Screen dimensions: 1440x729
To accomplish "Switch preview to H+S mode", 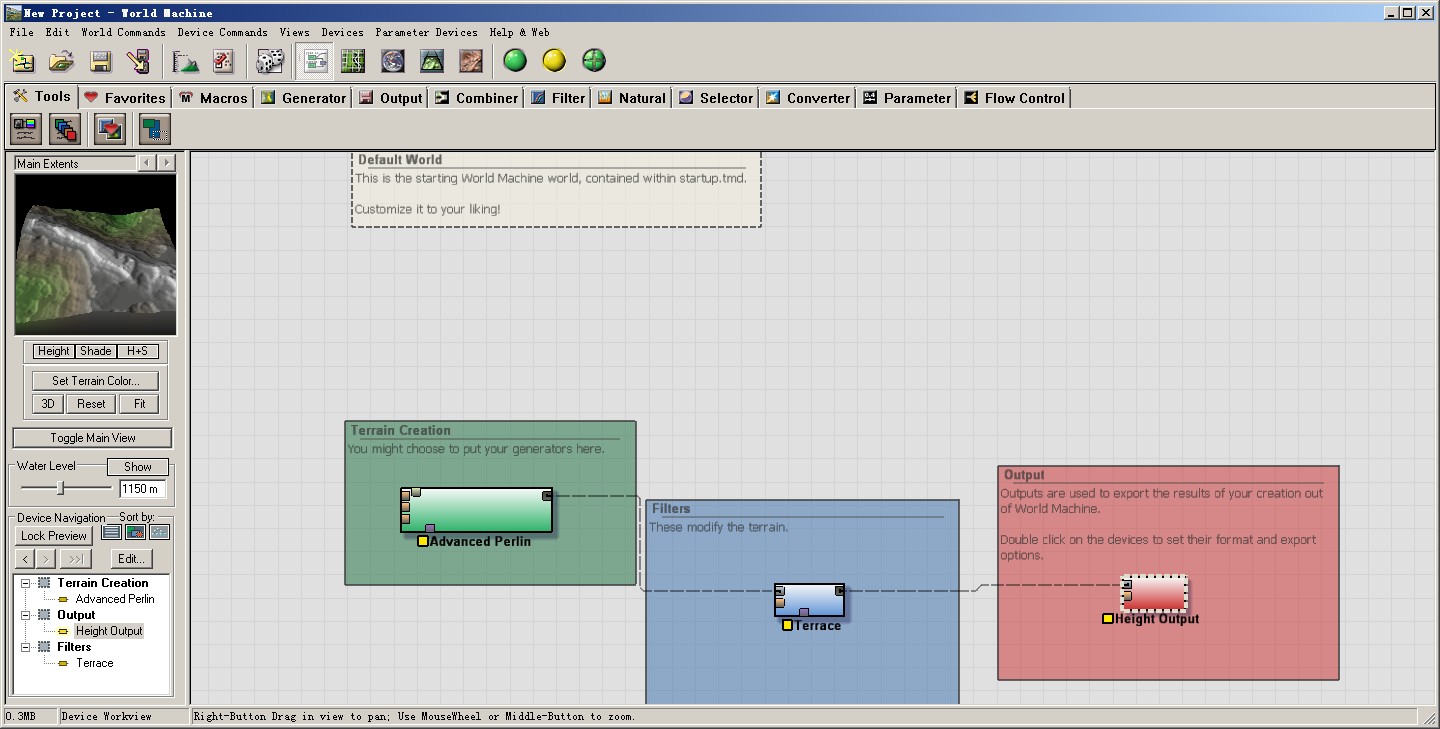I will point(137,351).
